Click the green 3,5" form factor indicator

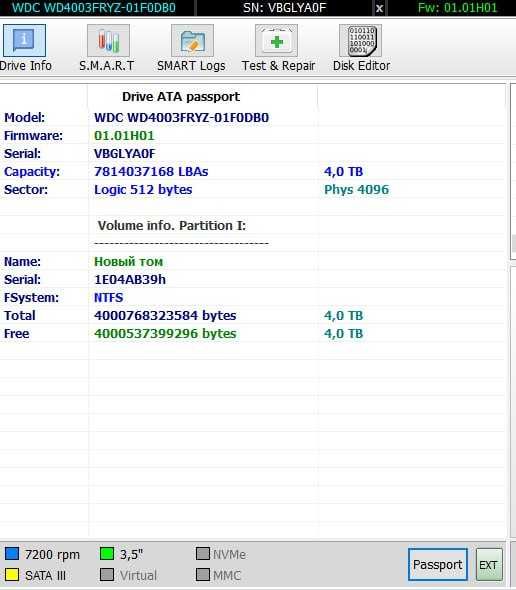click(107, 554)
